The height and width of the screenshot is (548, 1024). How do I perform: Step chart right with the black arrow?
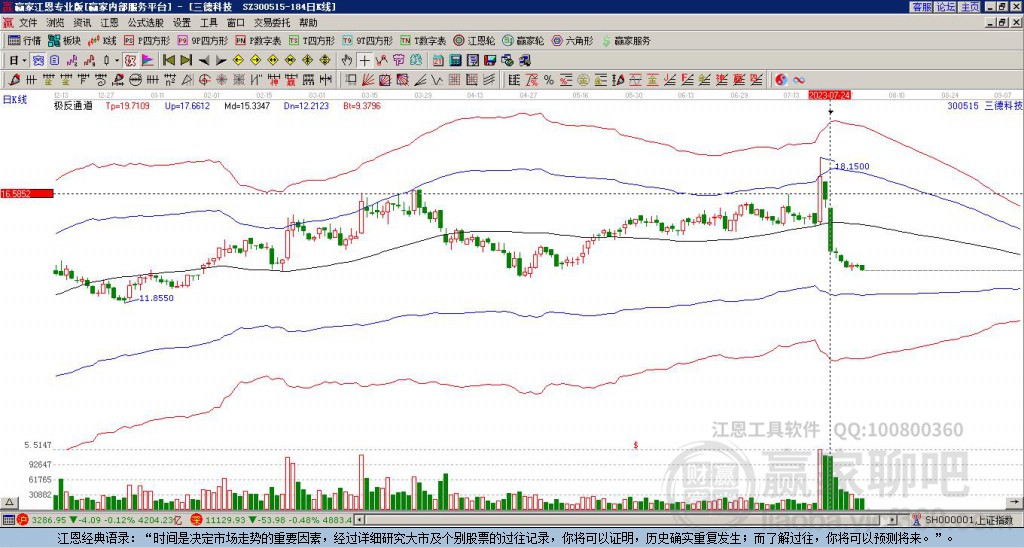coord(221,61)
